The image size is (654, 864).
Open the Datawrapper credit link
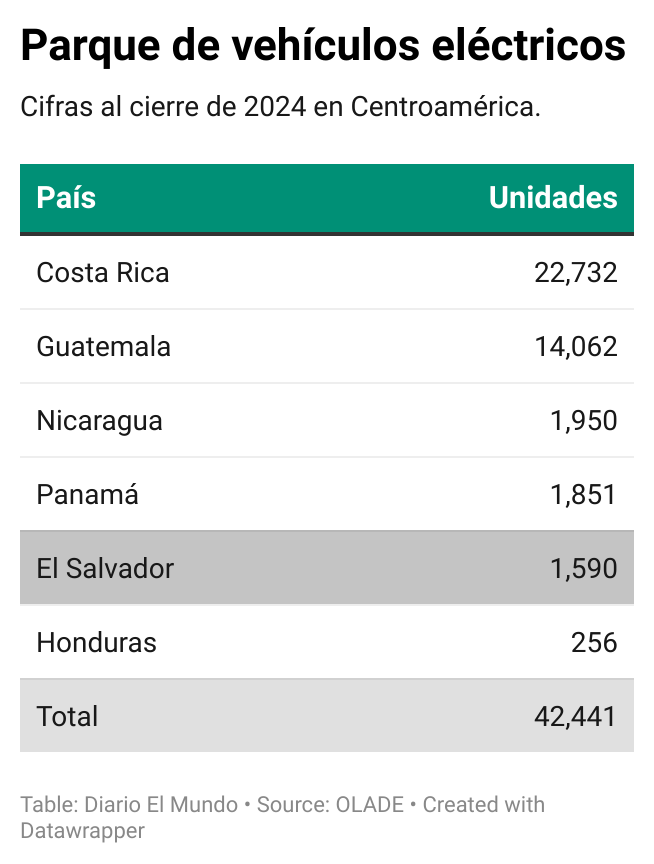point(83,830)
